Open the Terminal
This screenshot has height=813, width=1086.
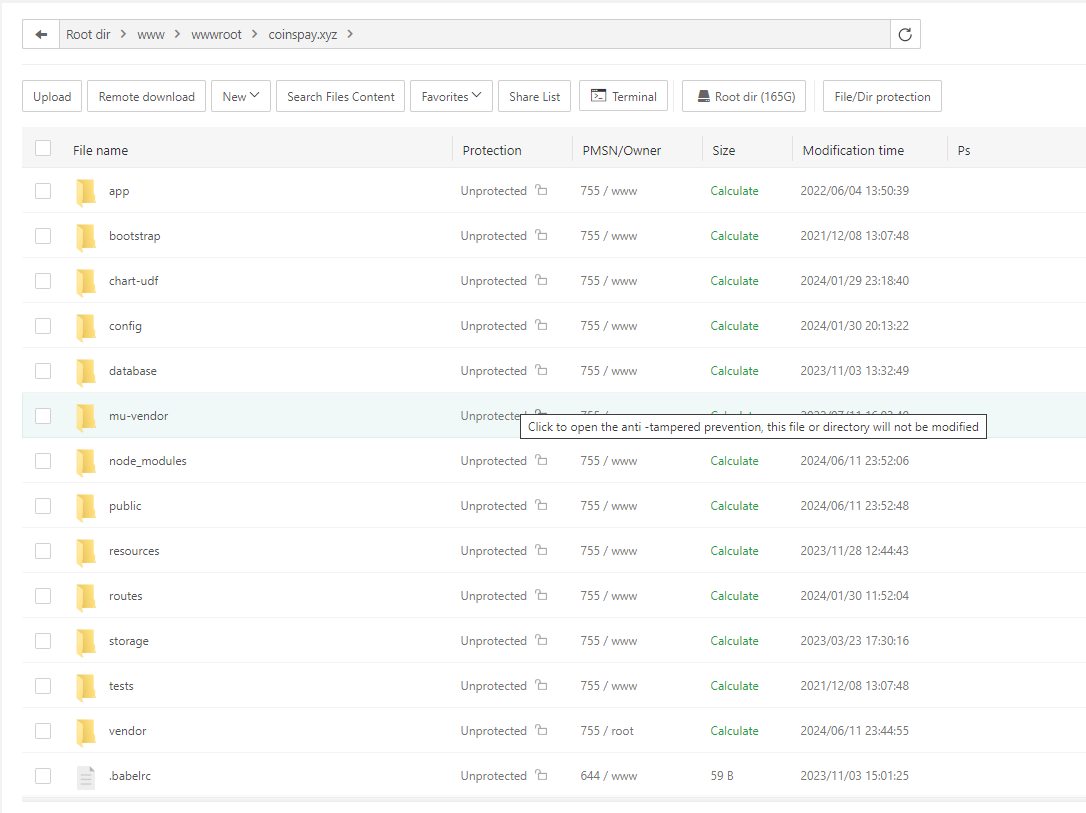pos(623,97)
